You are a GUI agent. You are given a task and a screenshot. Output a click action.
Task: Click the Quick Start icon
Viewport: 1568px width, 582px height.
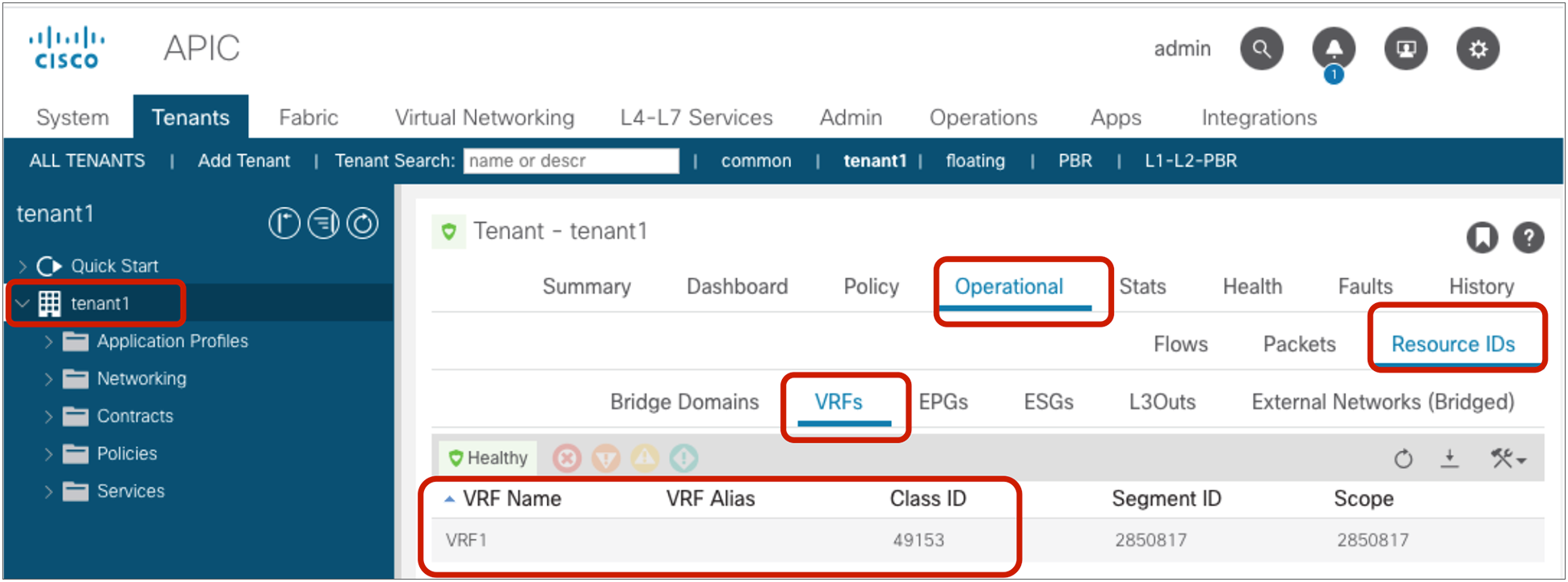pyautogui.click(x=49, y=266)
